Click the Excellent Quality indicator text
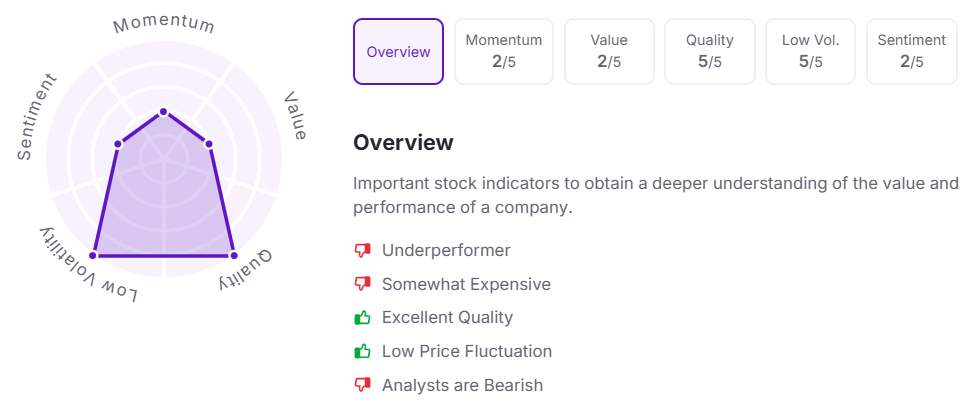979x406 pixels. tap(447, 318)
